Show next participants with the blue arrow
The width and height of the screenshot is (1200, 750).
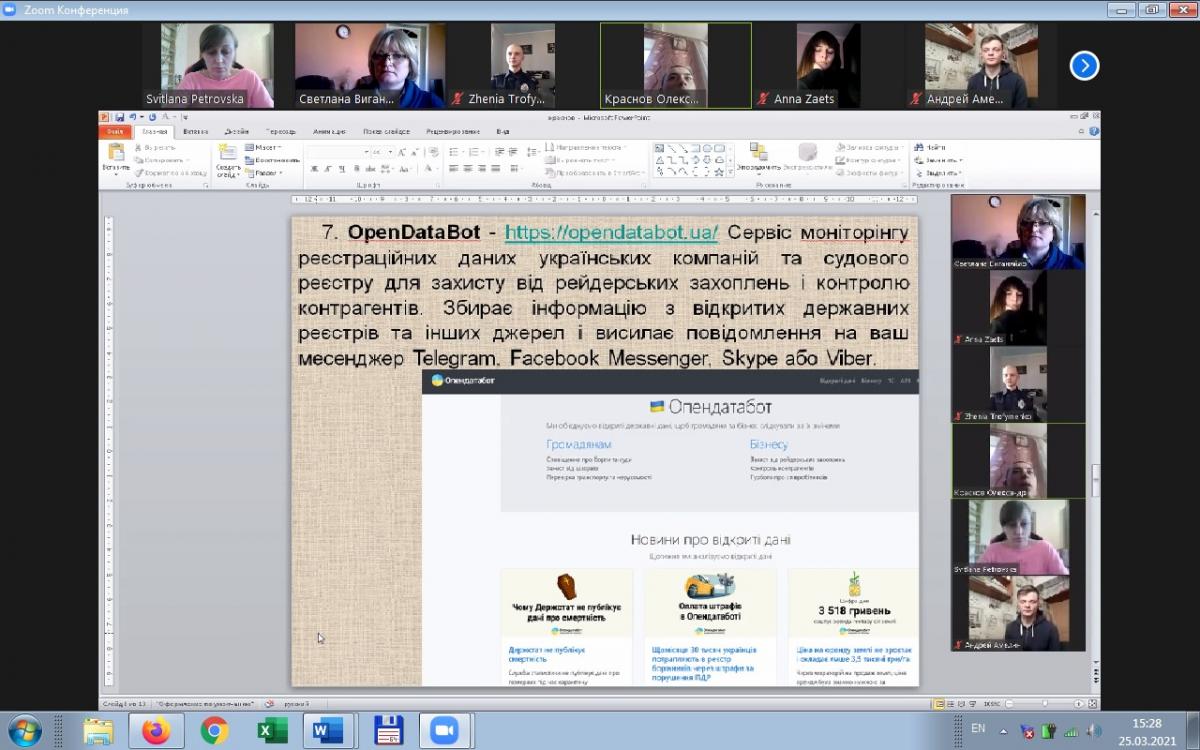(1084, 66)
